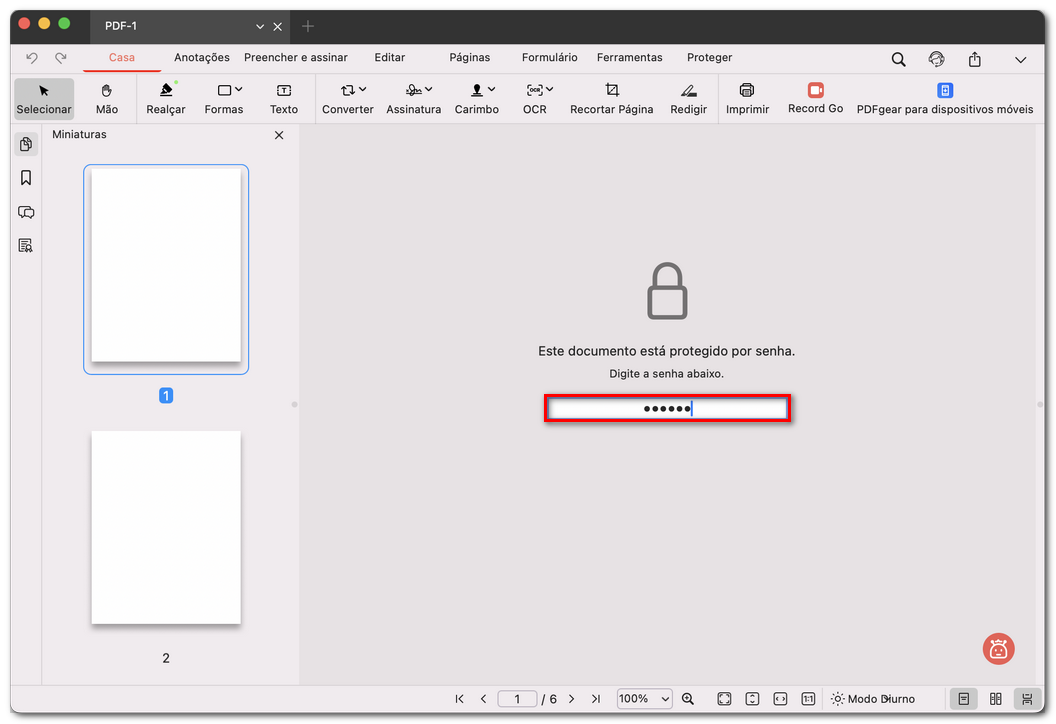Open the search icon in the toolbar
The width and height of the screenshot is (1056, 724).
tap(898, 59)
